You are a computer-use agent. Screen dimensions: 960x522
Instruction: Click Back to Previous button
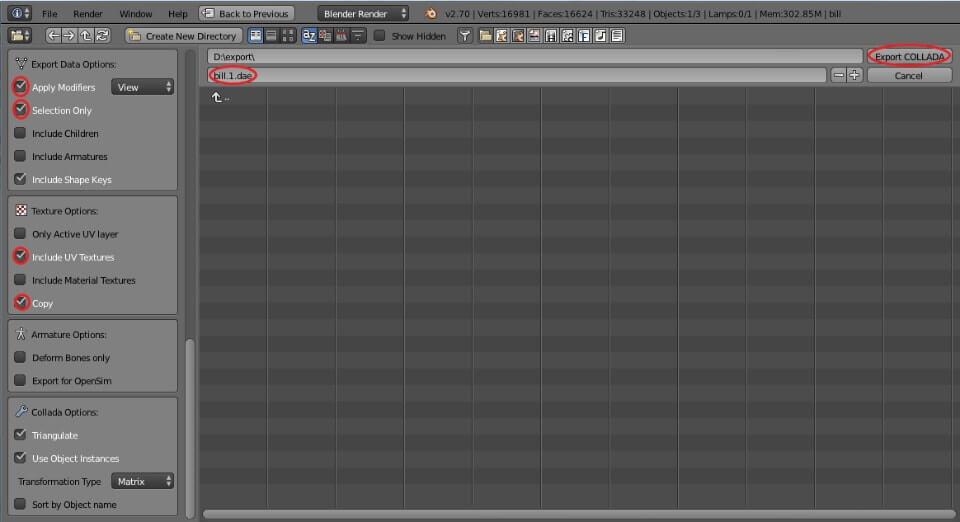(246, 13)
